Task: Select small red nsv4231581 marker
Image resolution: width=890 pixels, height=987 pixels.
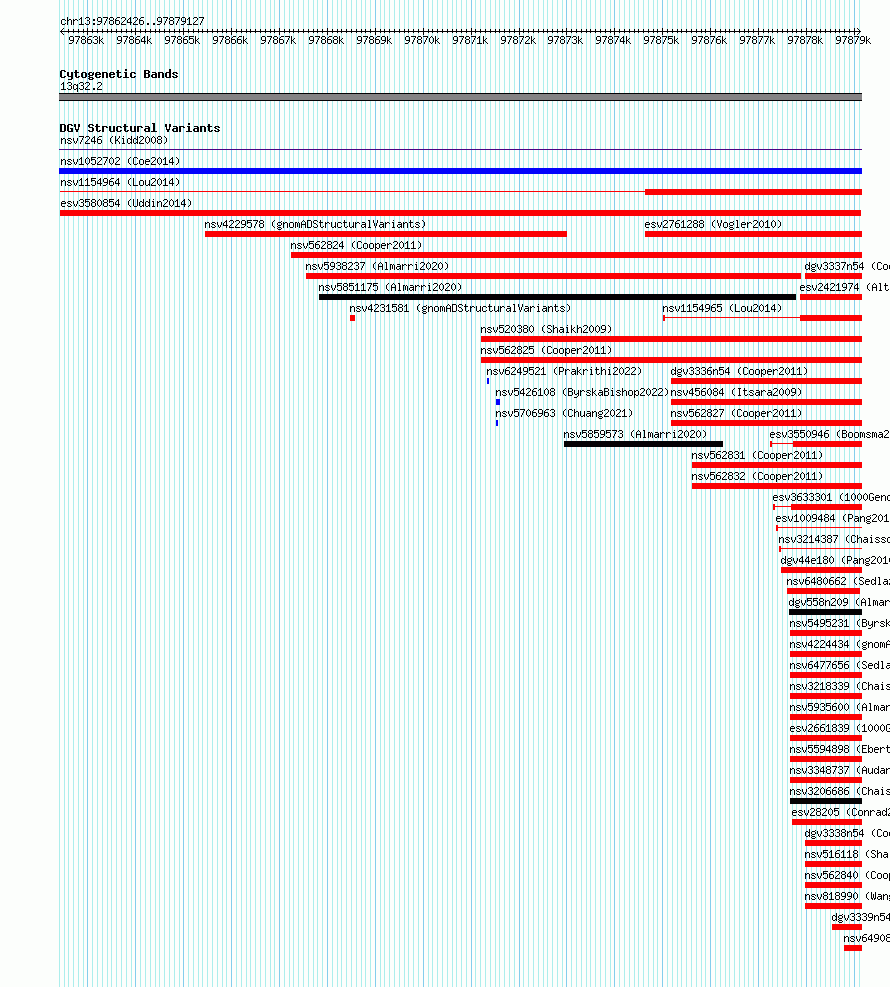Action: tap(352, 318)
